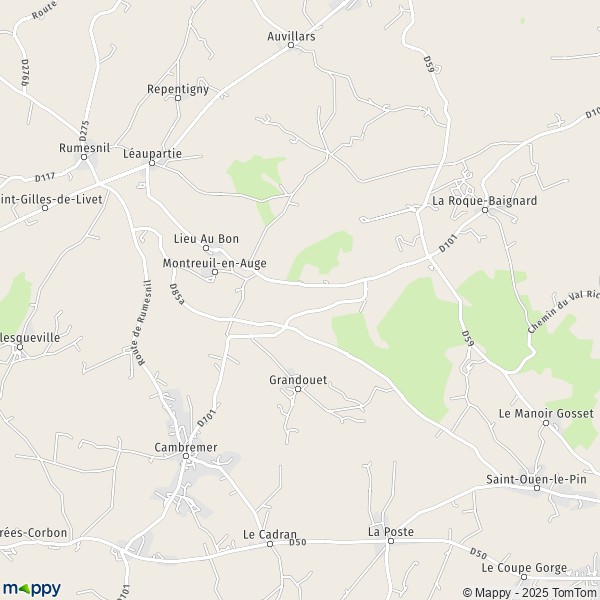Select the Saint-Gilles-de-Livet marker
Image resolution: width=600 pixels, height=600 pixels.
tap(45, 208)
